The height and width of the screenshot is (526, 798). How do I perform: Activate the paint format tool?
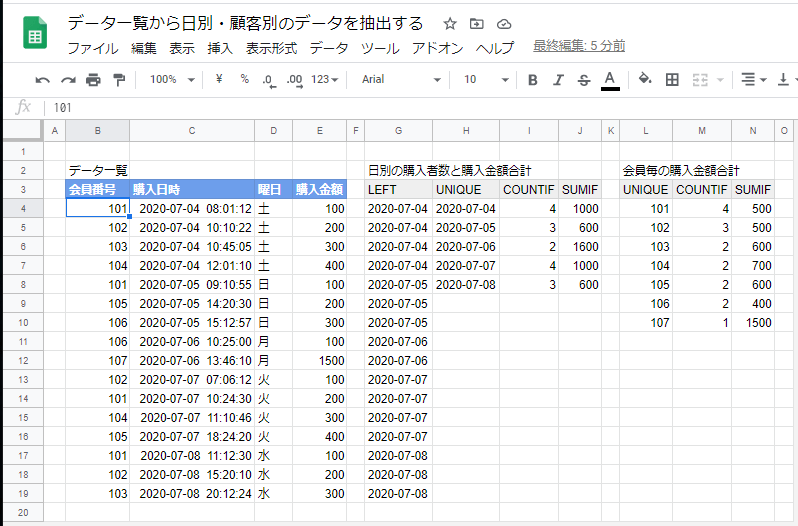119,80
